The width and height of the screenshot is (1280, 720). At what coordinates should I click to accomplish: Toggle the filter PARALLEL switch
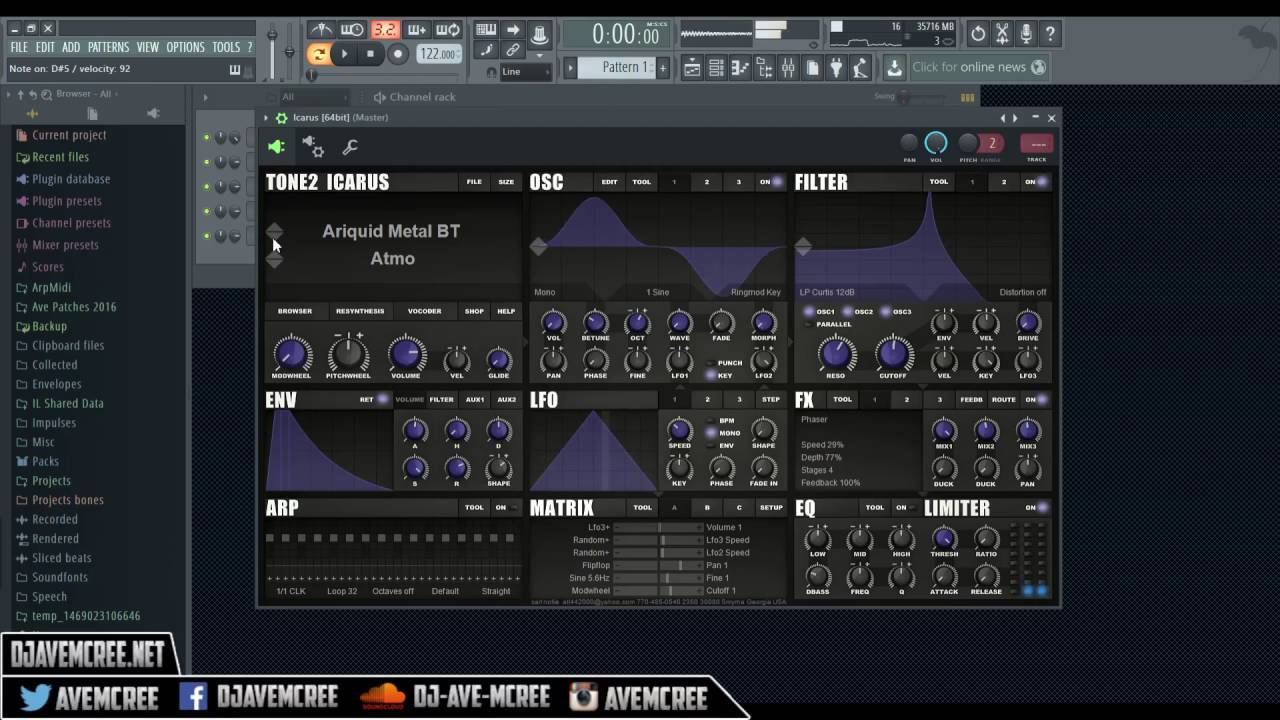808,324
